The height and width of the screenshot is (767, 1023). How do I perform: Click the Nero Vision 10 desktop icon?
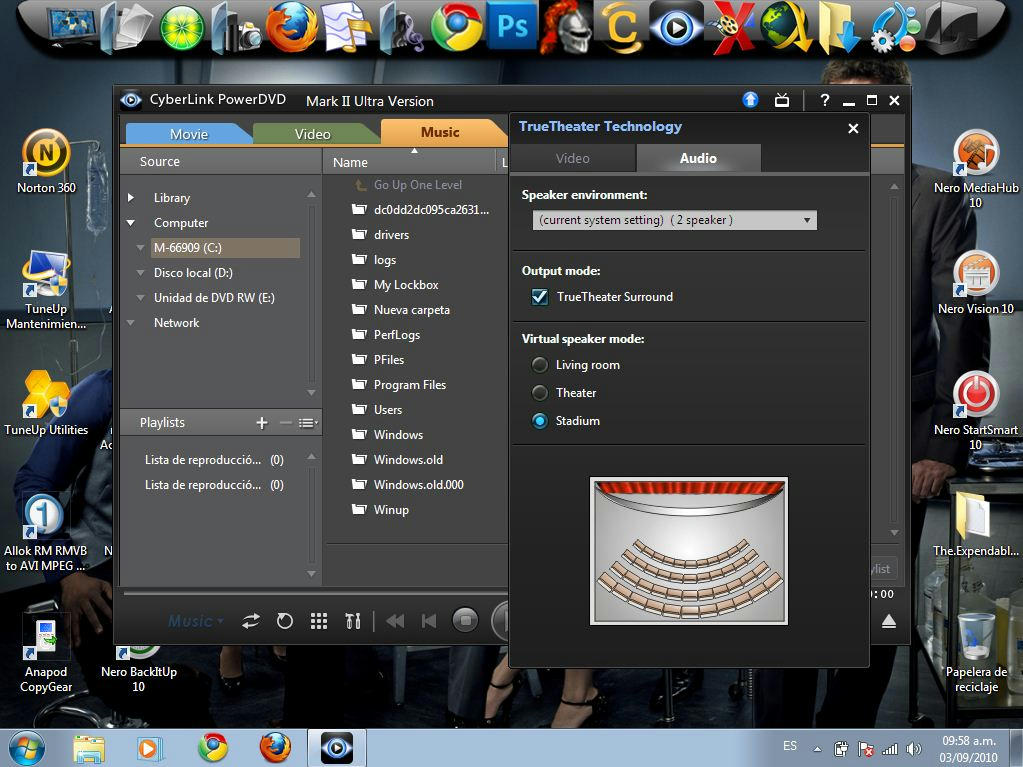pyautogui.click(x=975, y=282)
